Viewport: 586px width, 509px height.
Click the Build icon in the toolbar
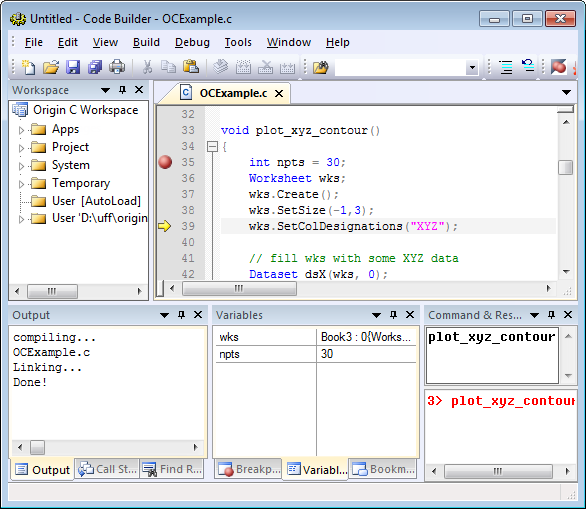(243, 67)
